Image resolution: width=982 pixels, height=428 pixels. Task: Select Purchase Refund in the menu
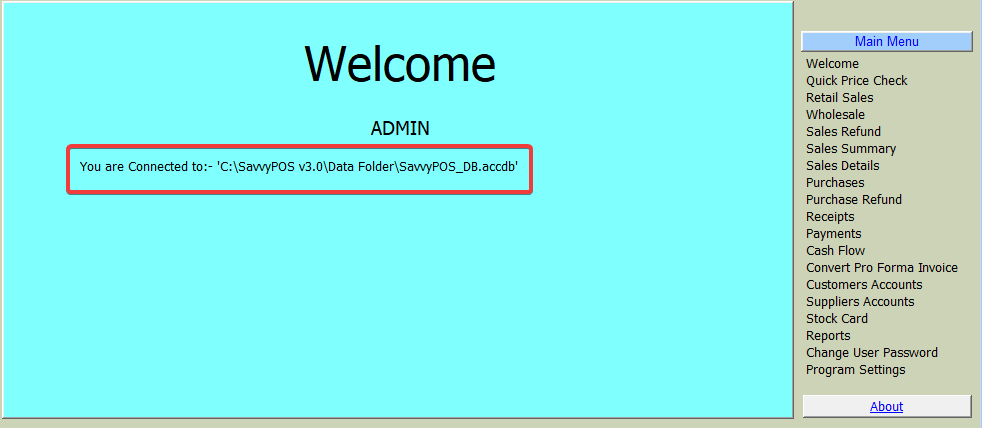coord(853,200)
